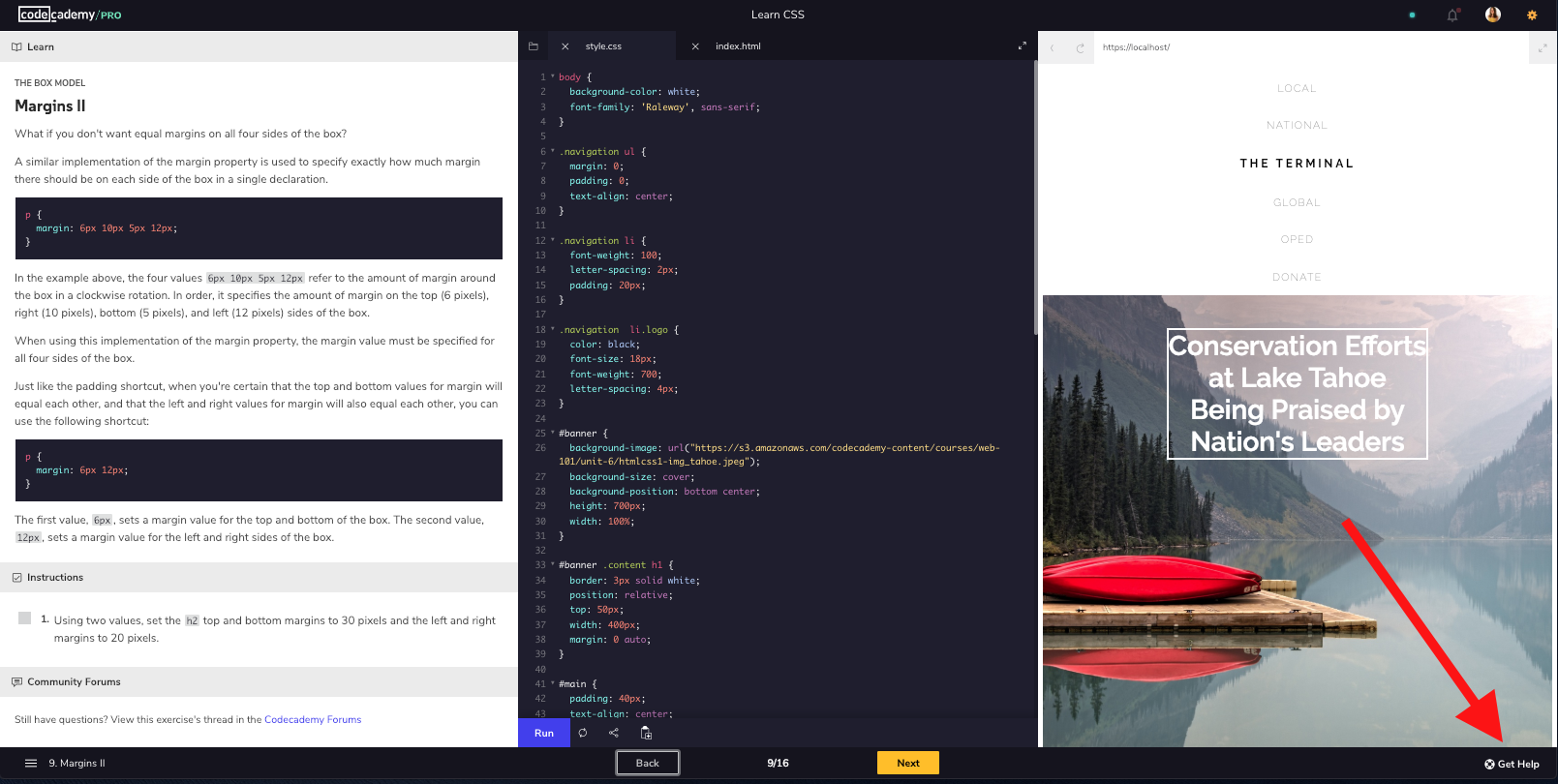Collapse the Instructions section header

coord(55,578)
